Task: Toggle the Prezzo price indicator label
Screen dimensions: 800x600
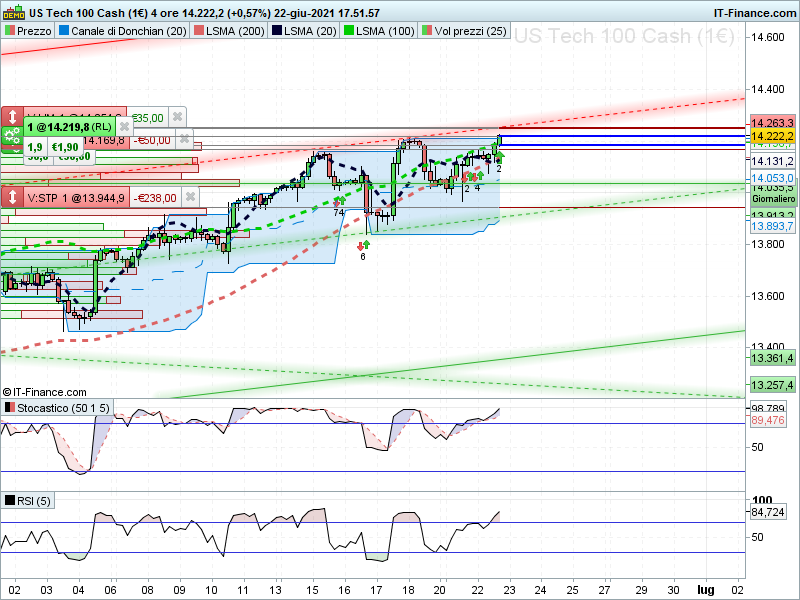Action: (29, 31)
